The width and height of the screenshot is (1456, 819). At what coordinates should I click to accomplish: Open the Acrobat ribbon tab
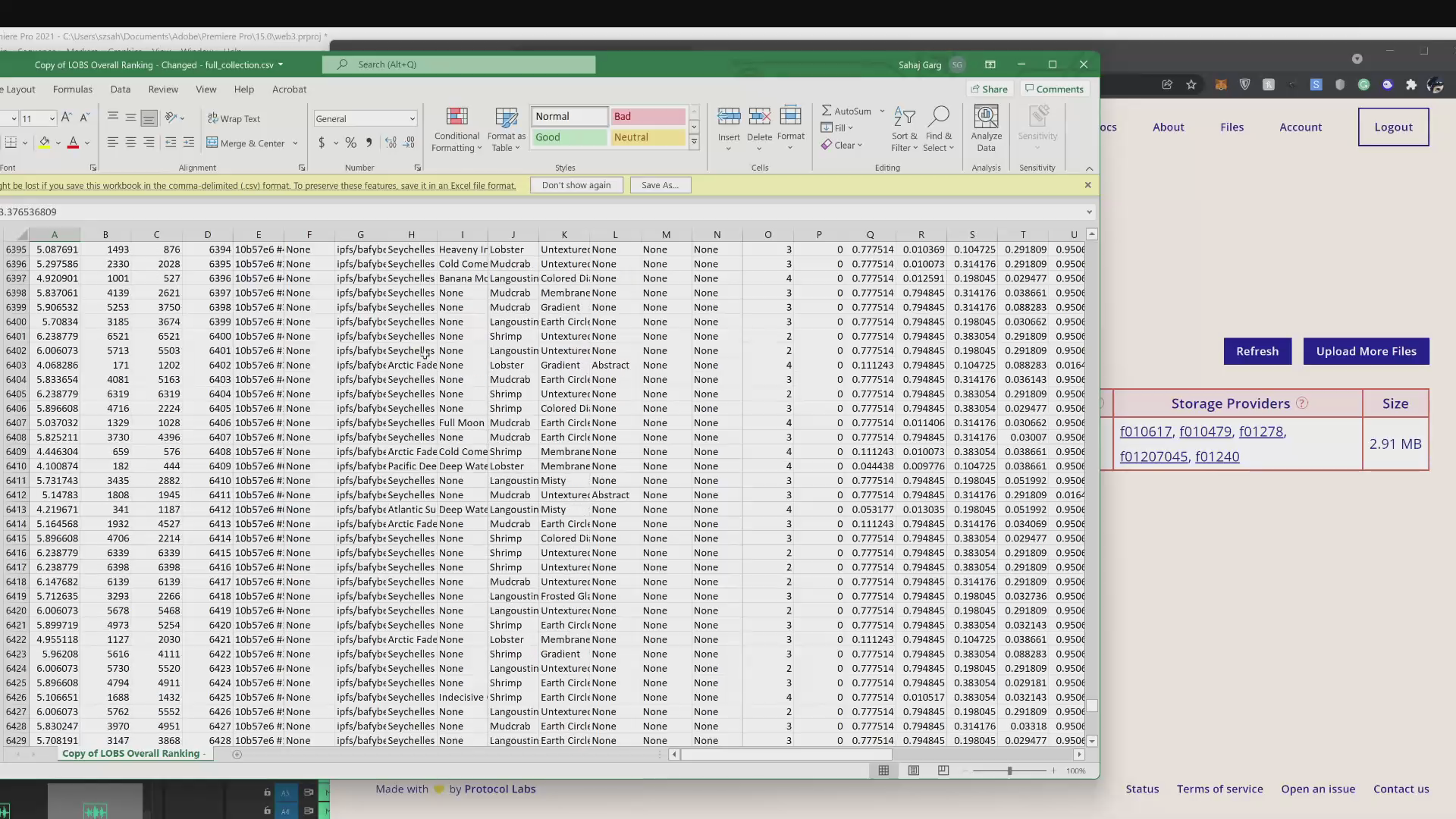pos(289,89)
